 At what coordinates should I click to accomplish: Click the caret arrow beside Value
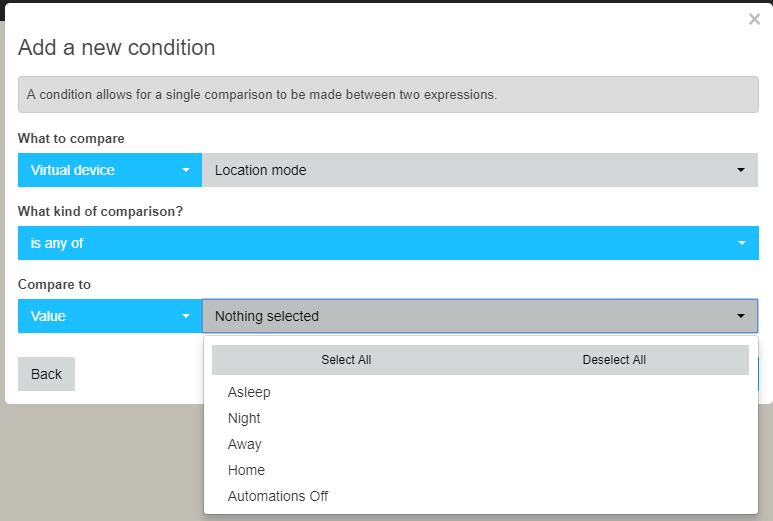[186, 316]
